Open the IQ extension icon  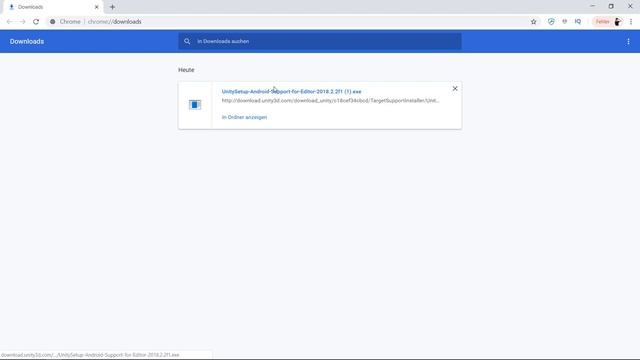578,22
